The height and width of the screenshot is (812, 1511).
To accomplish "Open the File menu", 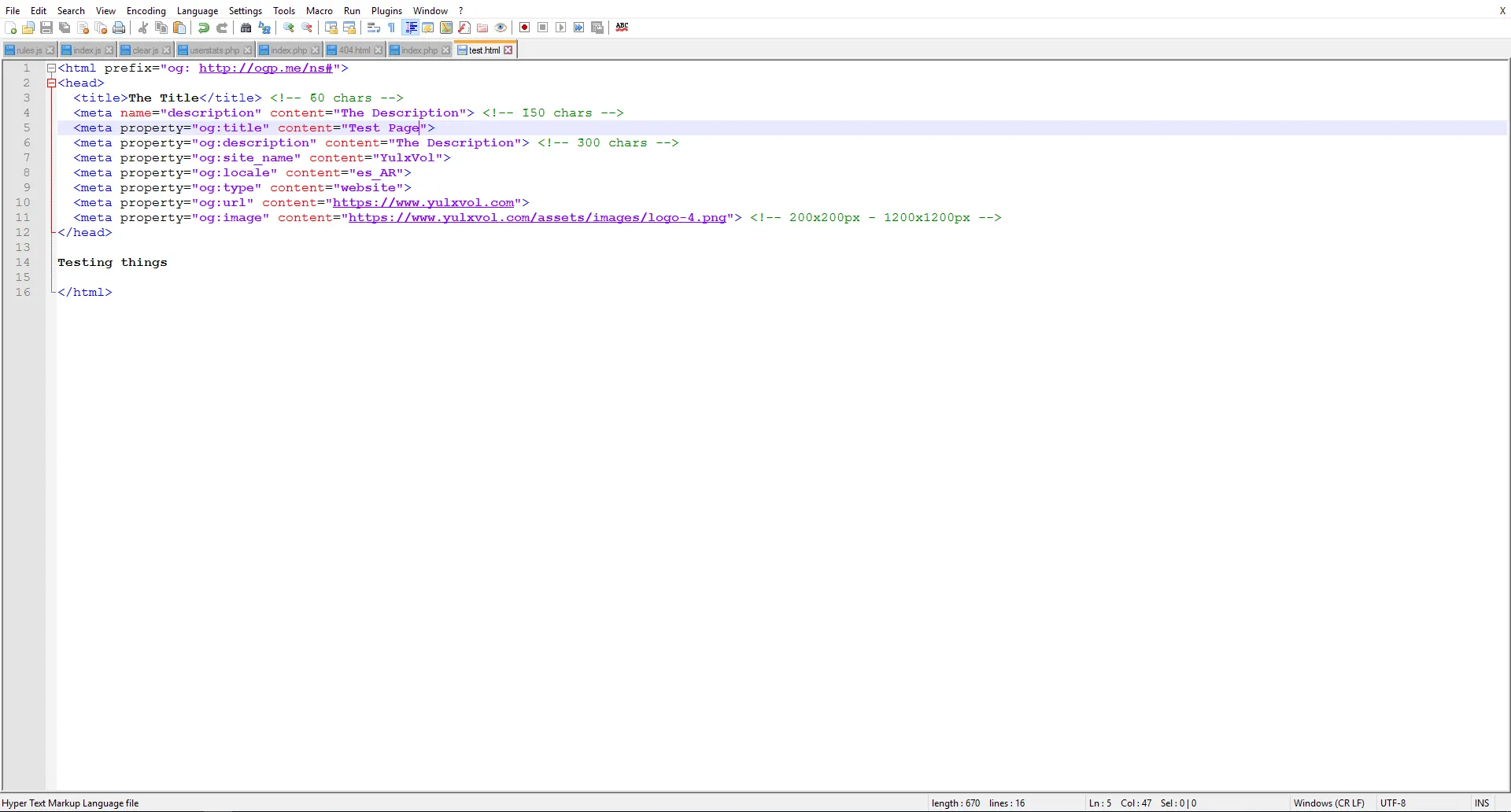I will click(13, 11).
